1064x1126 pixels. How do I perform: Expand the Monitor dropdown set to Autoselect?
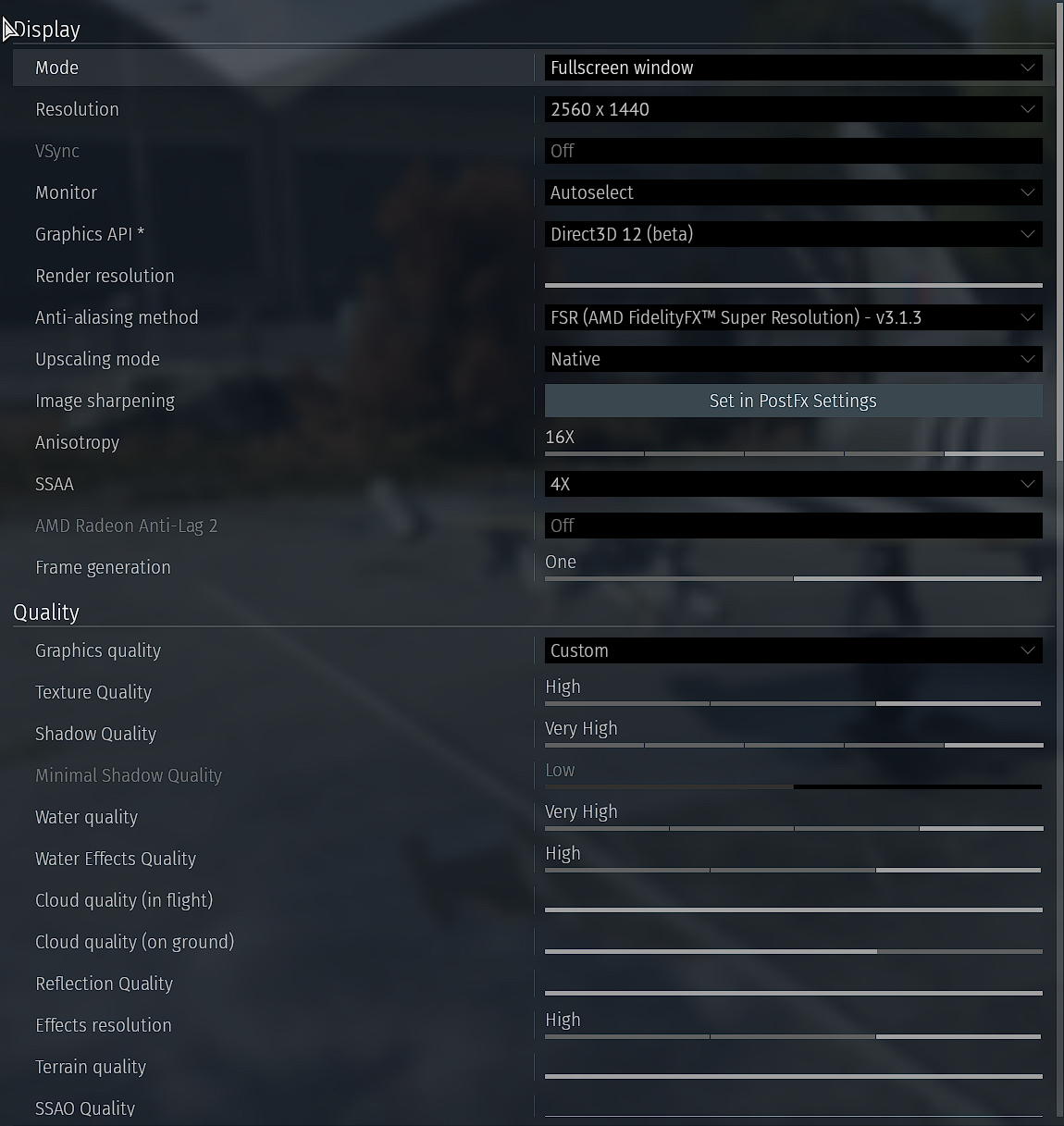click(793, 192)
